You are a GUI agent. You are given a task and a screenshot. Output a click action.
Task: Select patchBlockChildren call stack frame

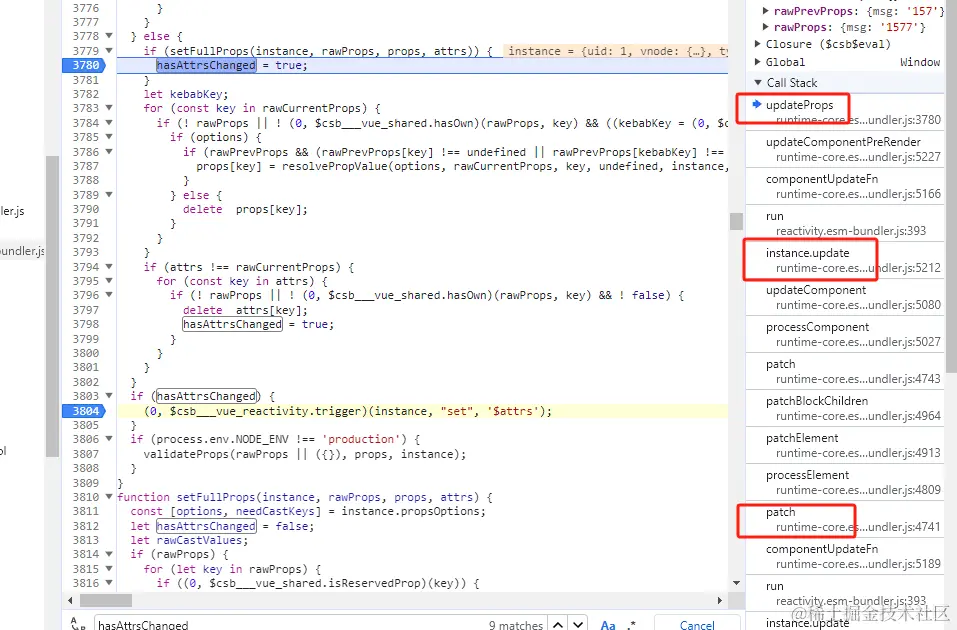(x=845, y=408)
